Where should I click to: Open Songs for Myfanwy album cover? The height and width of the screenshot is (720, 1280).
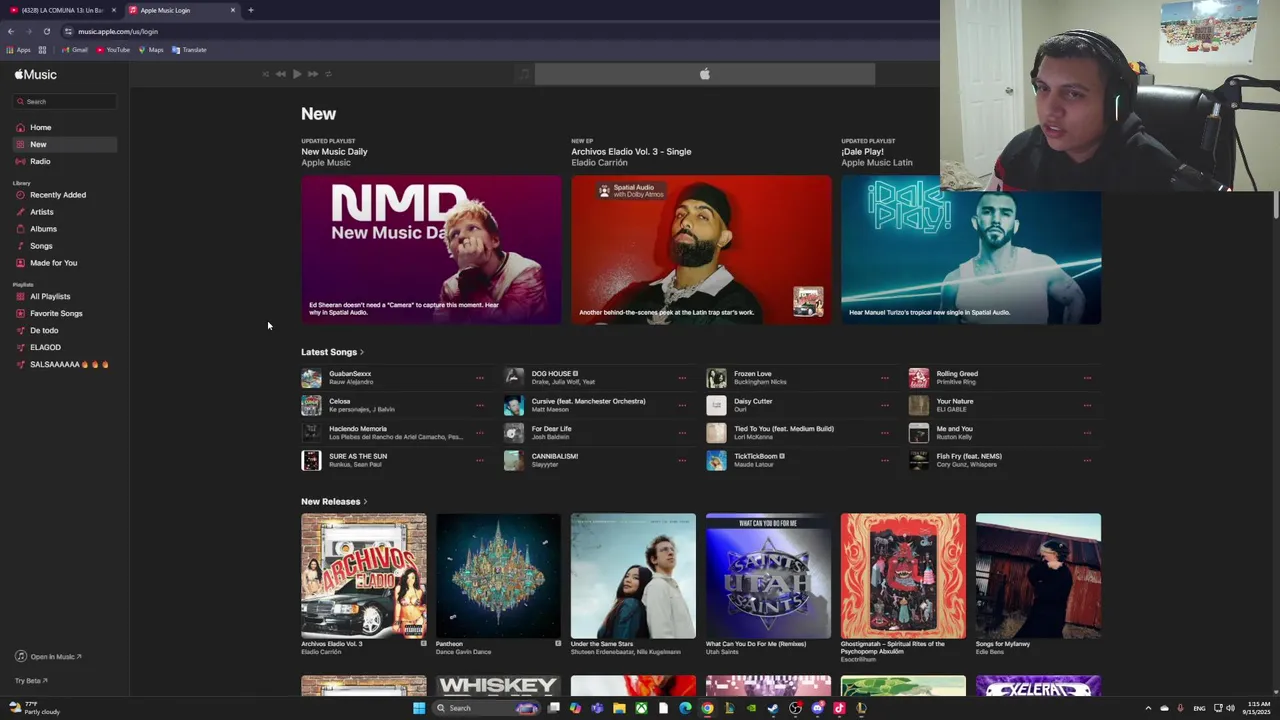click(1038, 576)
